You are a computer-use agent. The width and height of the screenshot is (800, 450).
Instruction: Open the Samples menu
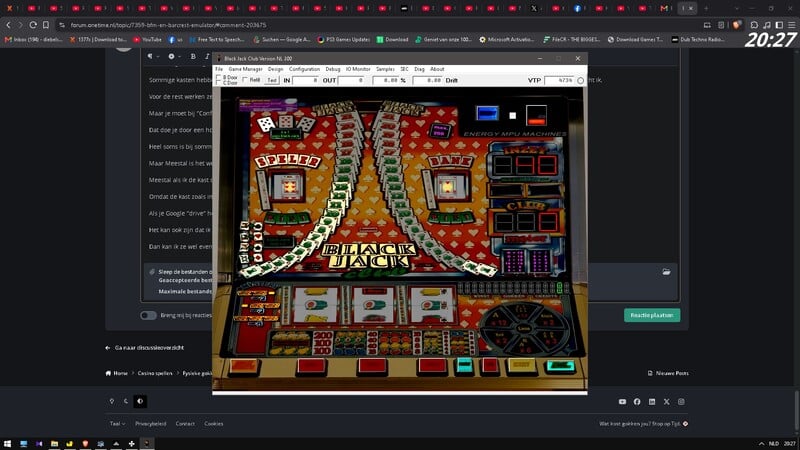coord(385,69)
